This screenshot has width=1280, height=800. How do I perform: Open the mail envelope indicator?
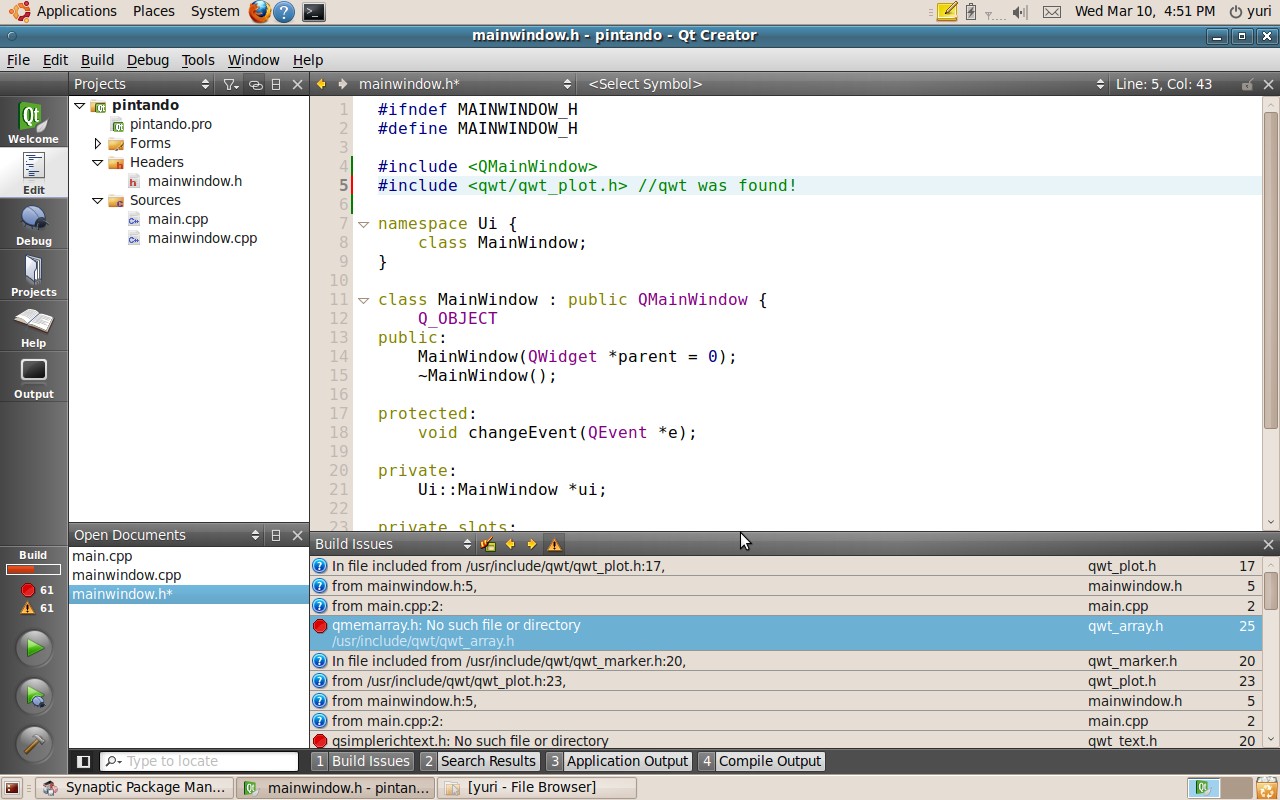(1052, 12)
